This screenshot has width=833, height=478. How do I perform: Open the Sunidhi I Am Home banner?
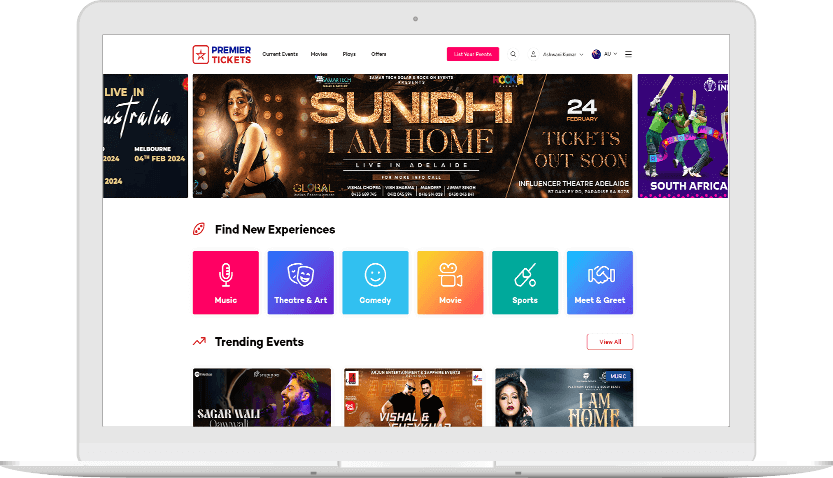point(412,136)
